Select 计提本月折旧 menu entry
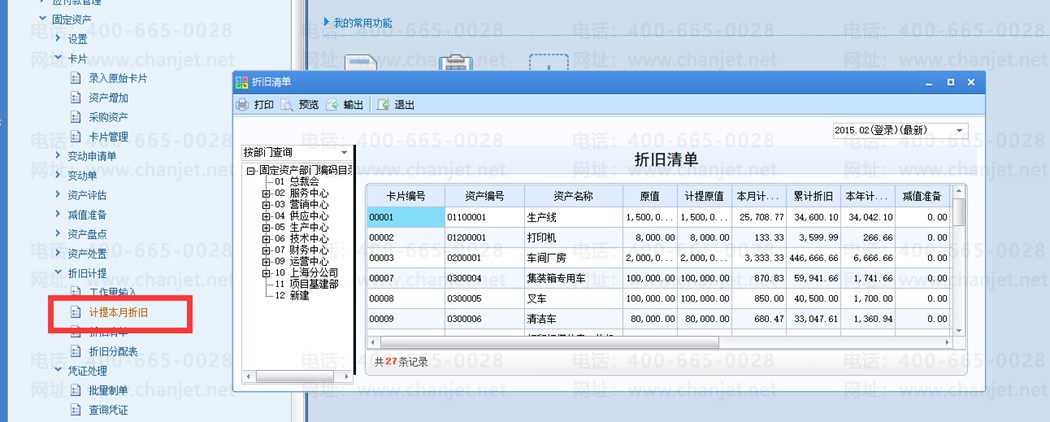Image resolution: width=1050 pixels, height=422 pixels. click(x=117, y=312)
